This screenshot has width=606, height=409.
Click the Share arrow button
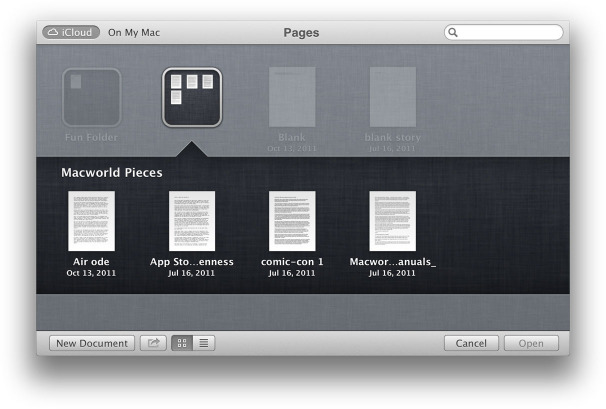coord(153,343)
